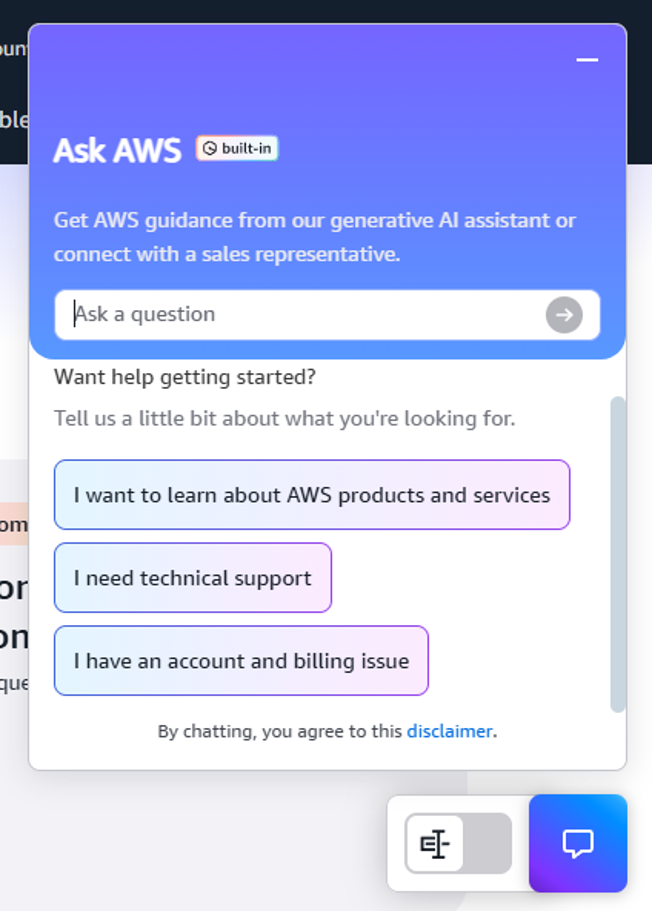Click the built-in badge icon
652x912 pixels.
(209, 149)
